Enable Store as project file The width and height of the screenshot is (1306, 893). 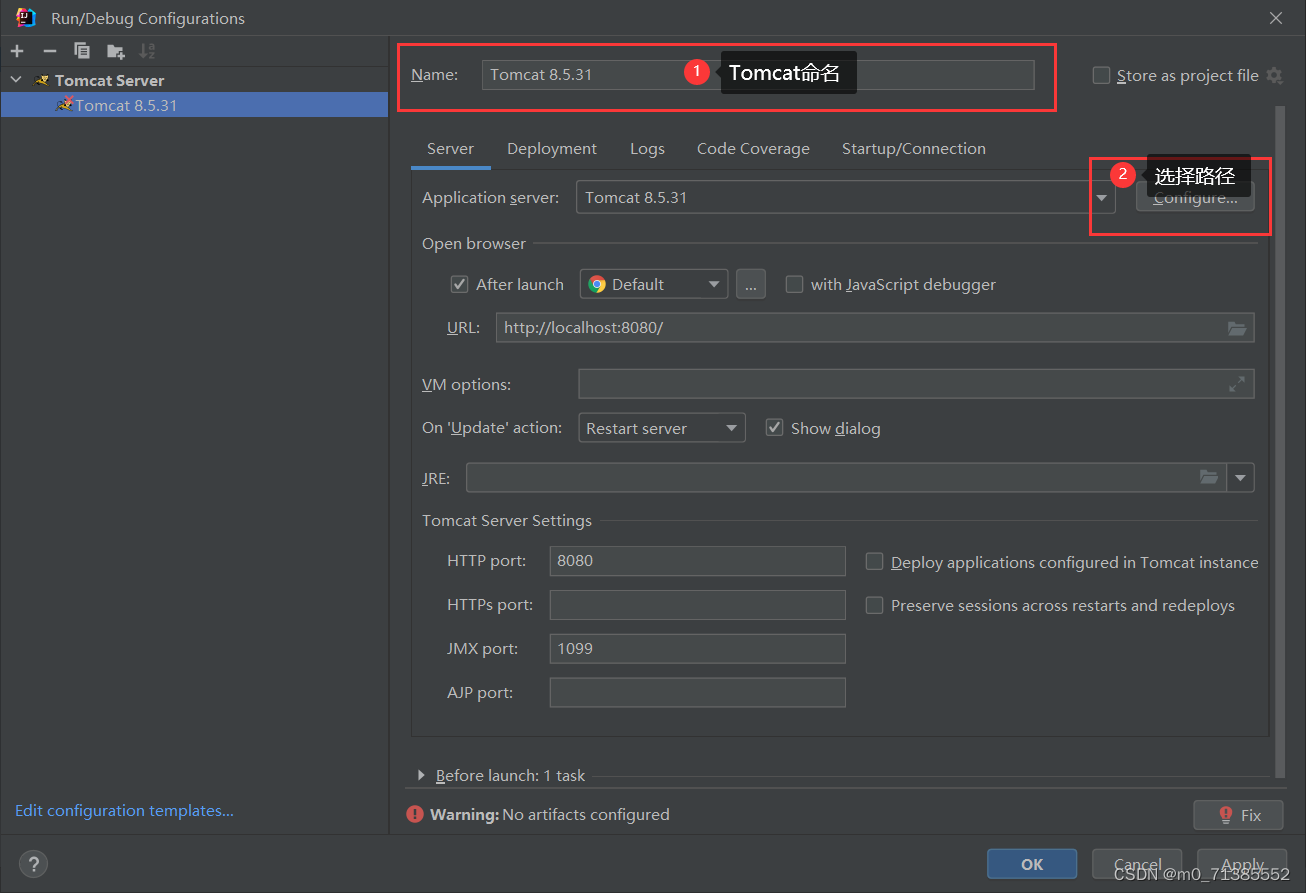(1101, 75)
